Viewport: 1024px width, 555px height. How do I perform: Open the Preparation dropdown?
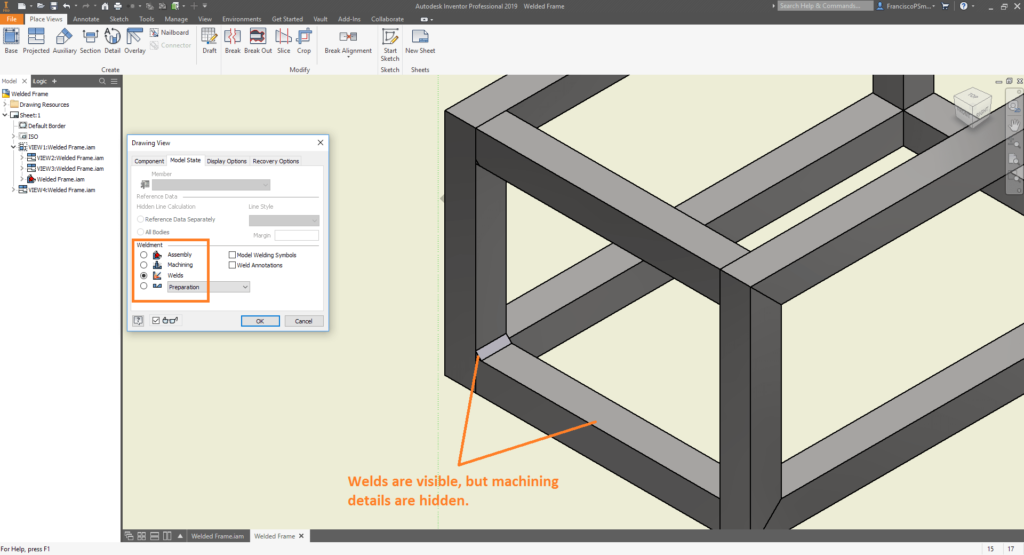tap(208, 287)
